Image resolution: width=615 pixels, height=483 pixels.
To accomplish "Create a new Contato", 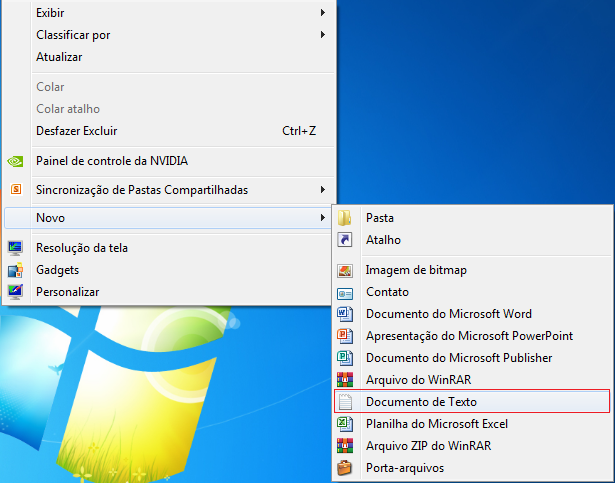I will [472, 292].
